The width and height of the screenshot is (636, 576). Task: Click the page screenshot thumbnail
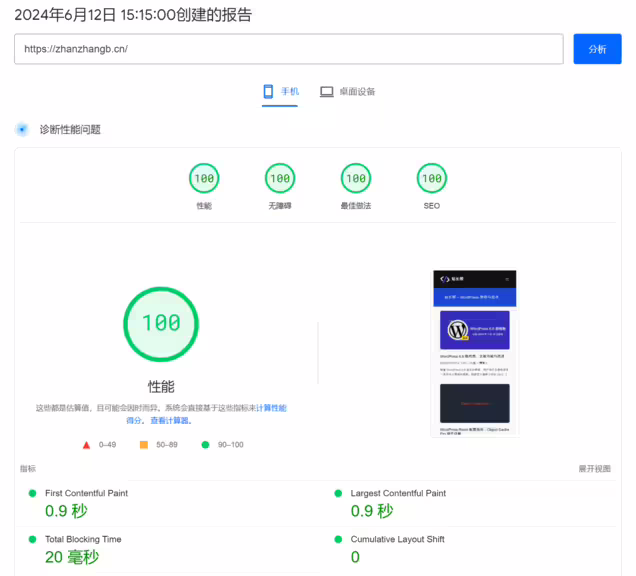point(475,353)
